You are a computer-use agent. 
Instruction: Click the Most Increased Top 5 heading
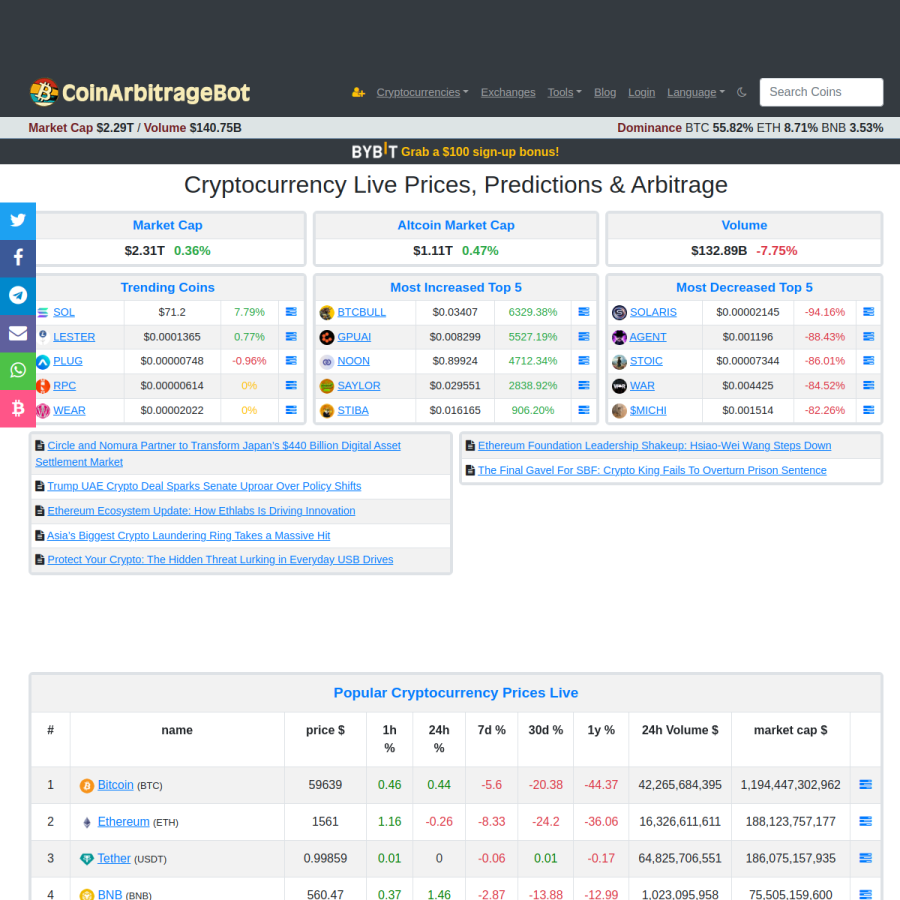tap(456, 288)
